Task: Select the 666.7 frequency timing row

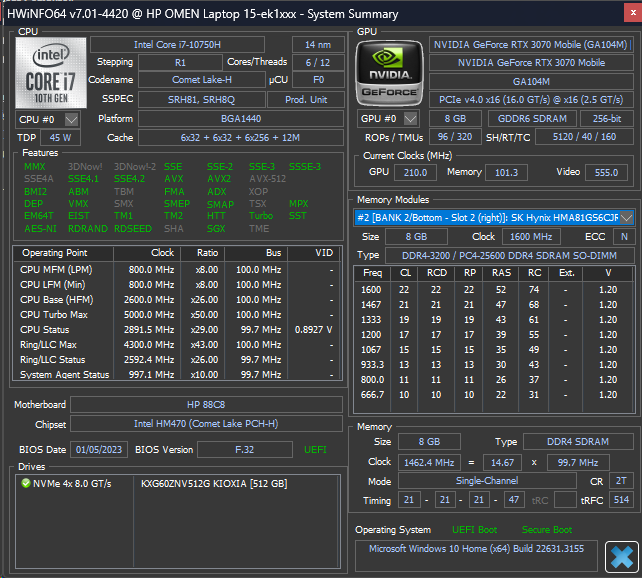Action: click(x=494, y=395)
